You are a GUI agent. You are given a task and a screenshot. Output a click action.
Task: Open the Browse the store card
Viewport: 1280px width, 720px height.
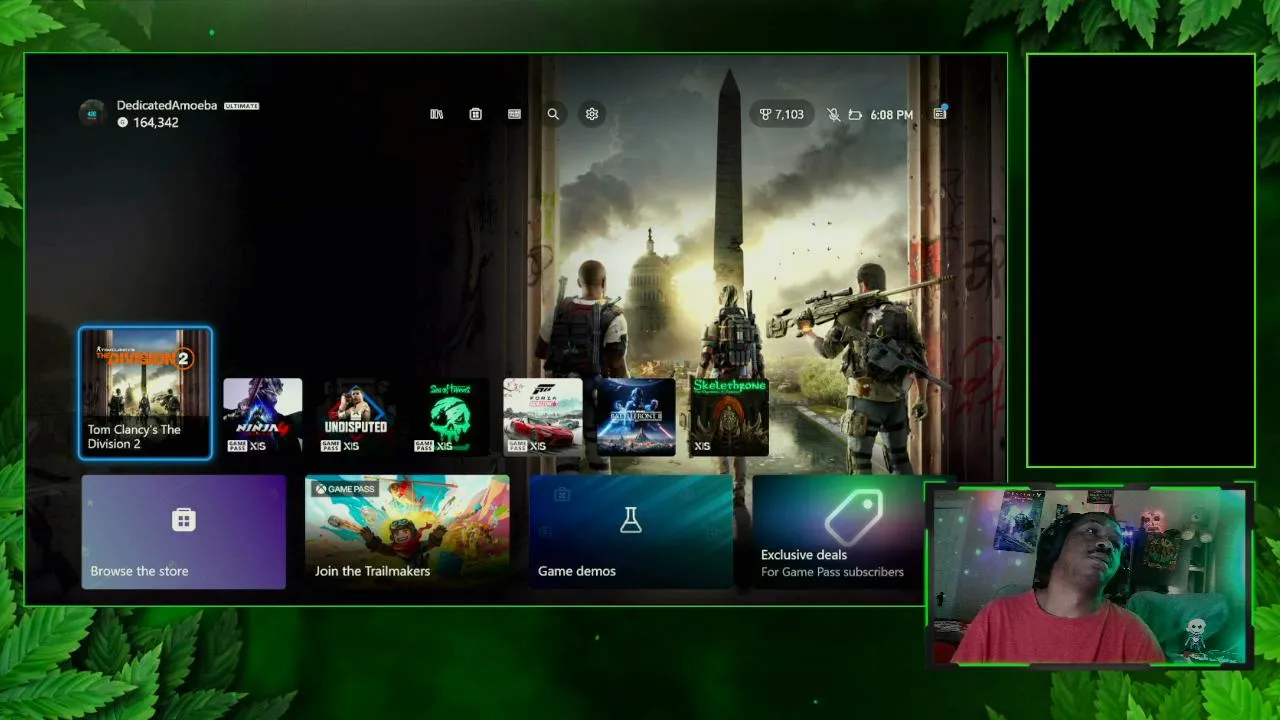tap(184, 532)
